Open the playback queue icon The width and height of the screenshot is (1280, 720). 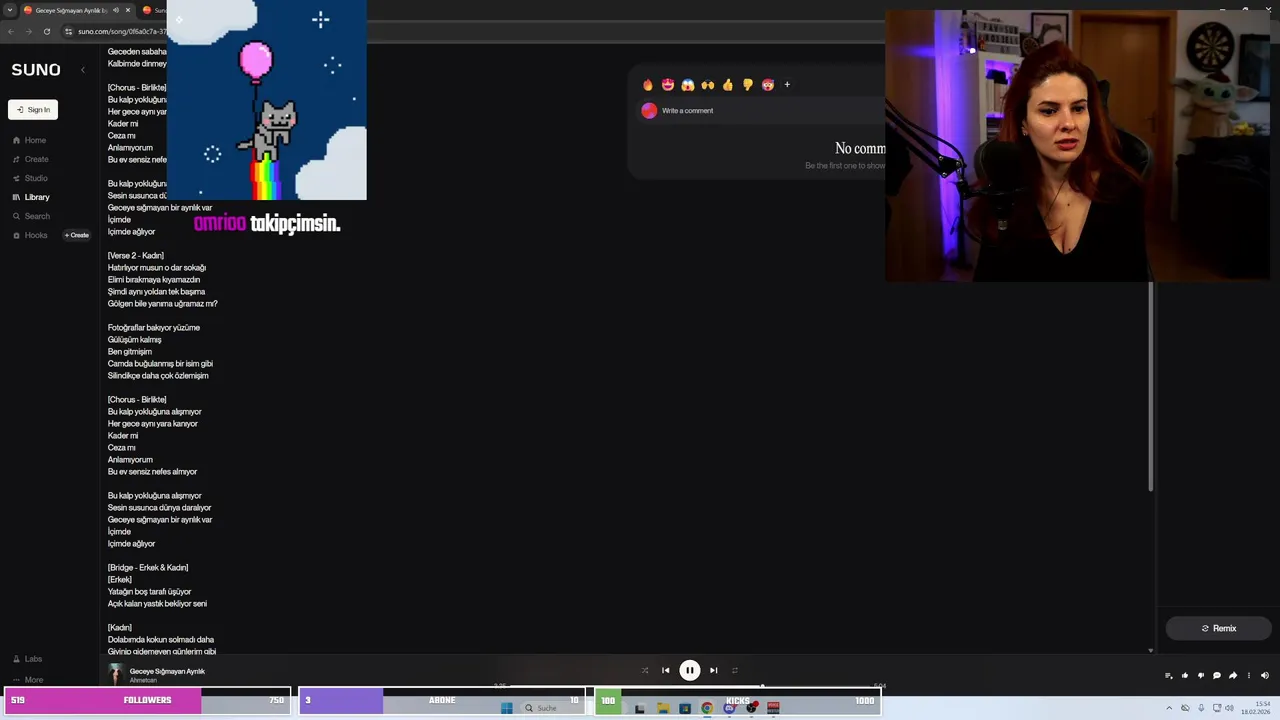click(1169, 676)
